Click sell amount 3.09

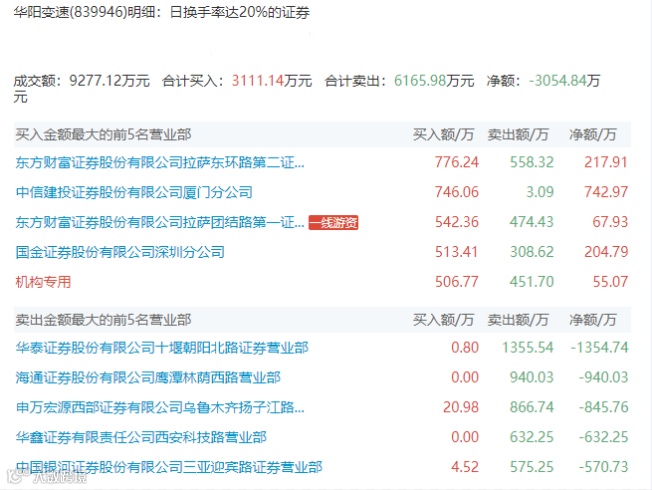click(x=540, y=192)
